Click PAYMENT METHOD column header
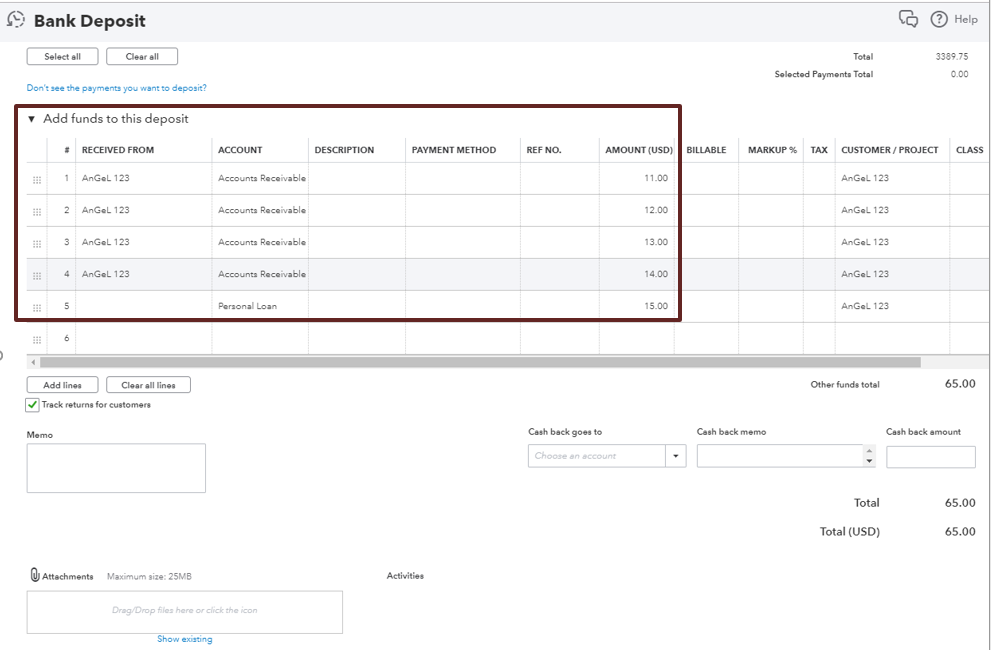Image resolution: width=991 pixels, height=650 pixels. click(454, 150)
